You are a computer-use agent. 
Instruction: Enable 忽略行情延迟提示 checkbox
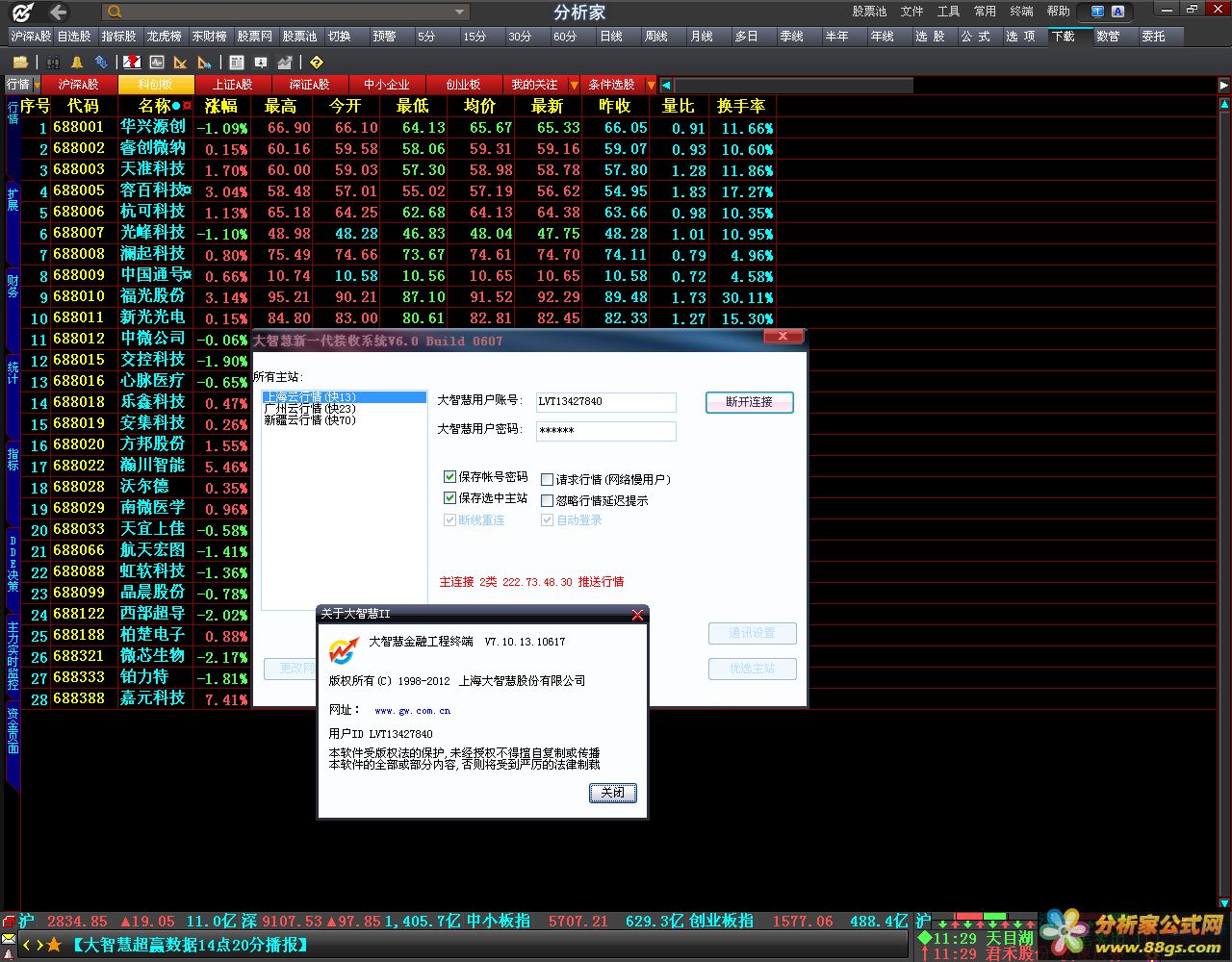(547, 500)
